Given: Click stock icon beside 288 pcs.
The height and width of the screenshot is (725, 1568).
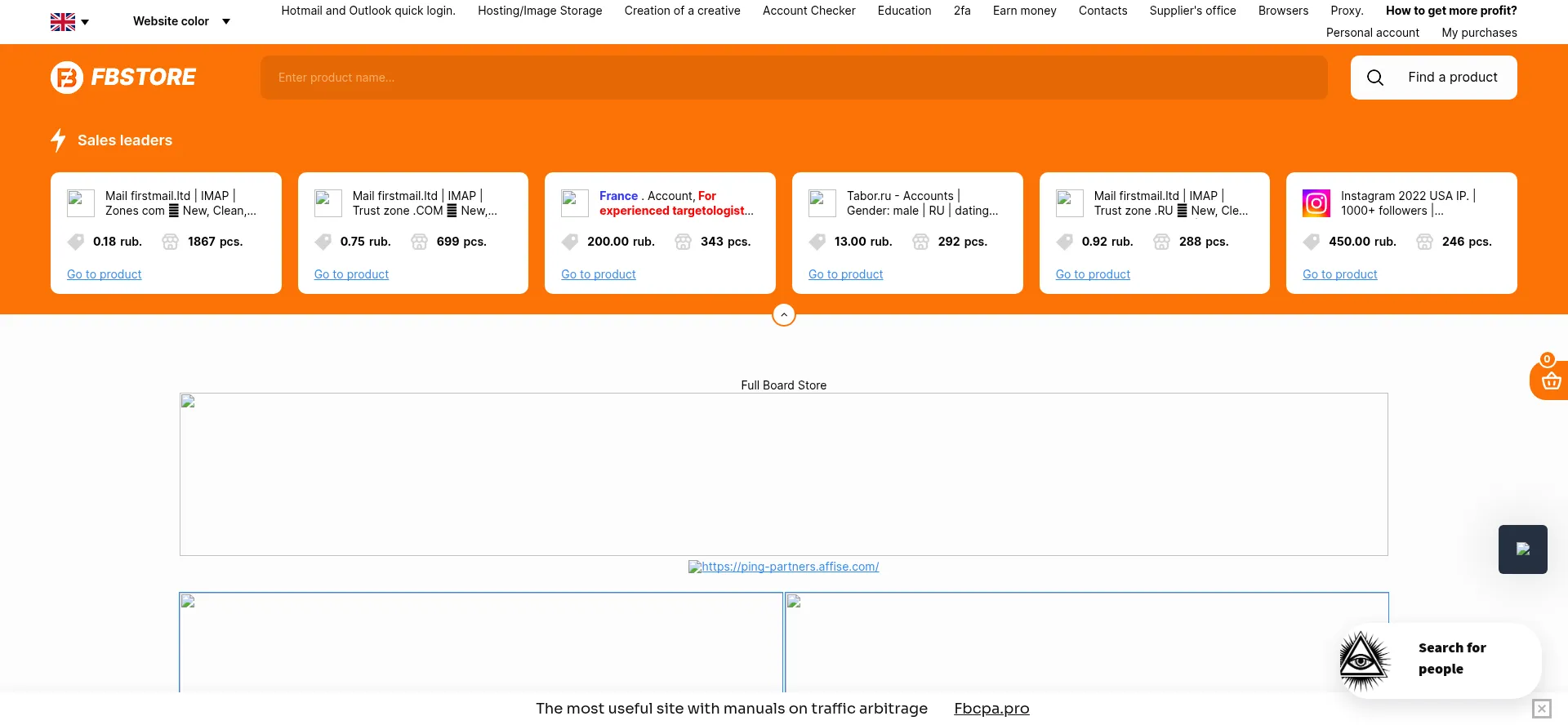Looking at the screenshot, I should pos(1161,242).
